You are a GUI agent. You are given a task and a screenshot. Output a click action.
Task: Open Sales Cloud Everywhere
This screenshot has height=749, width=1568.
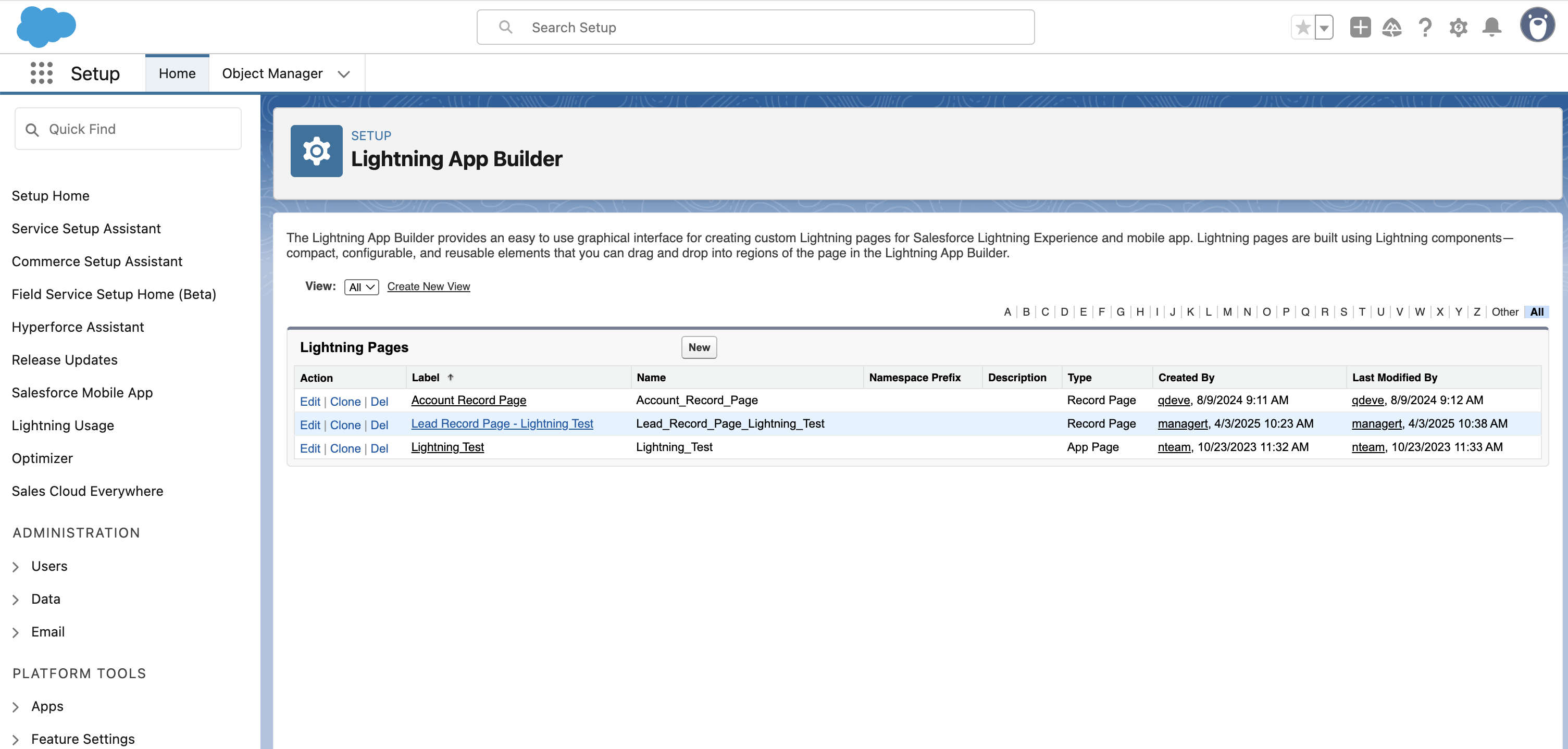87,492
